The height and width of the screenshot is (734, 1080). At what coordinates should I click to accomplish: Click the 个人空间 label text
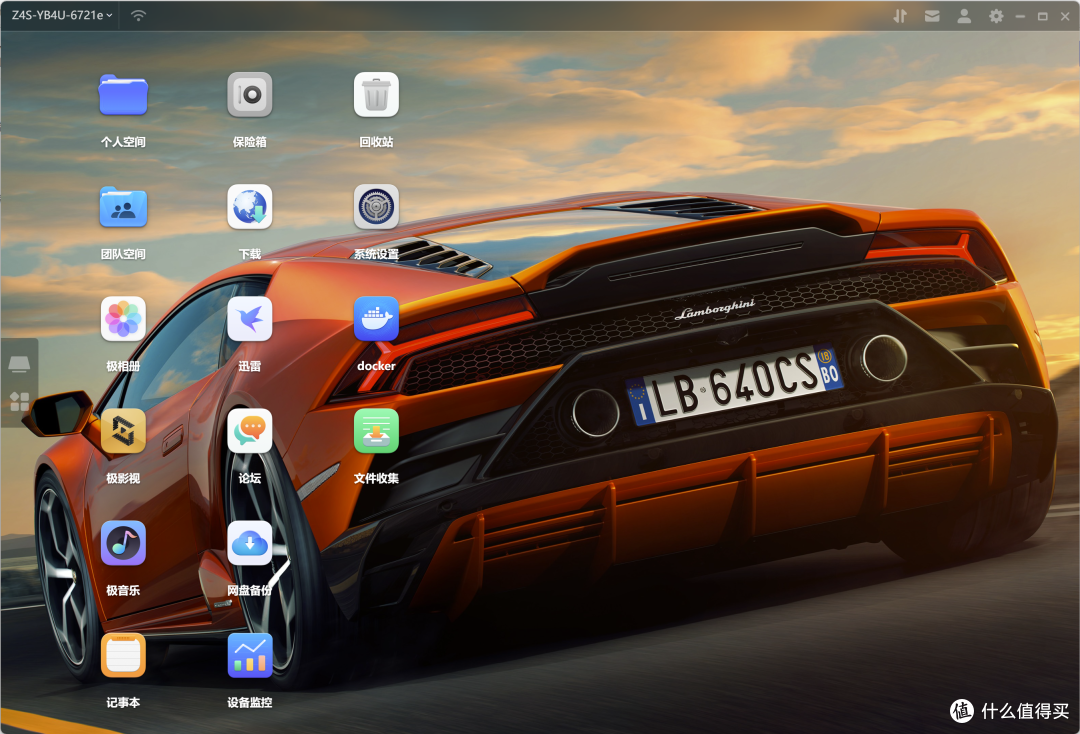point(123,142)
